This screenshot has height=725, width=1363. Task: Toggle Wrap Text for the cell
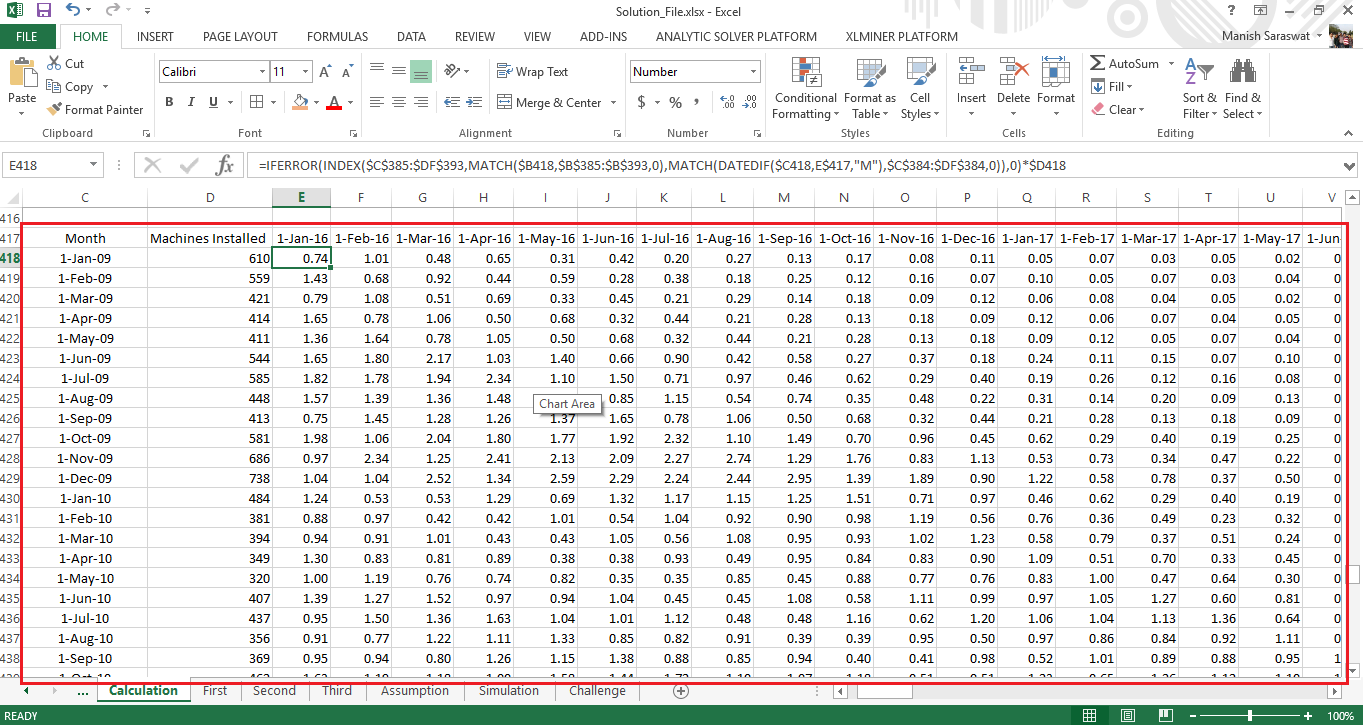tap(532, 72)
